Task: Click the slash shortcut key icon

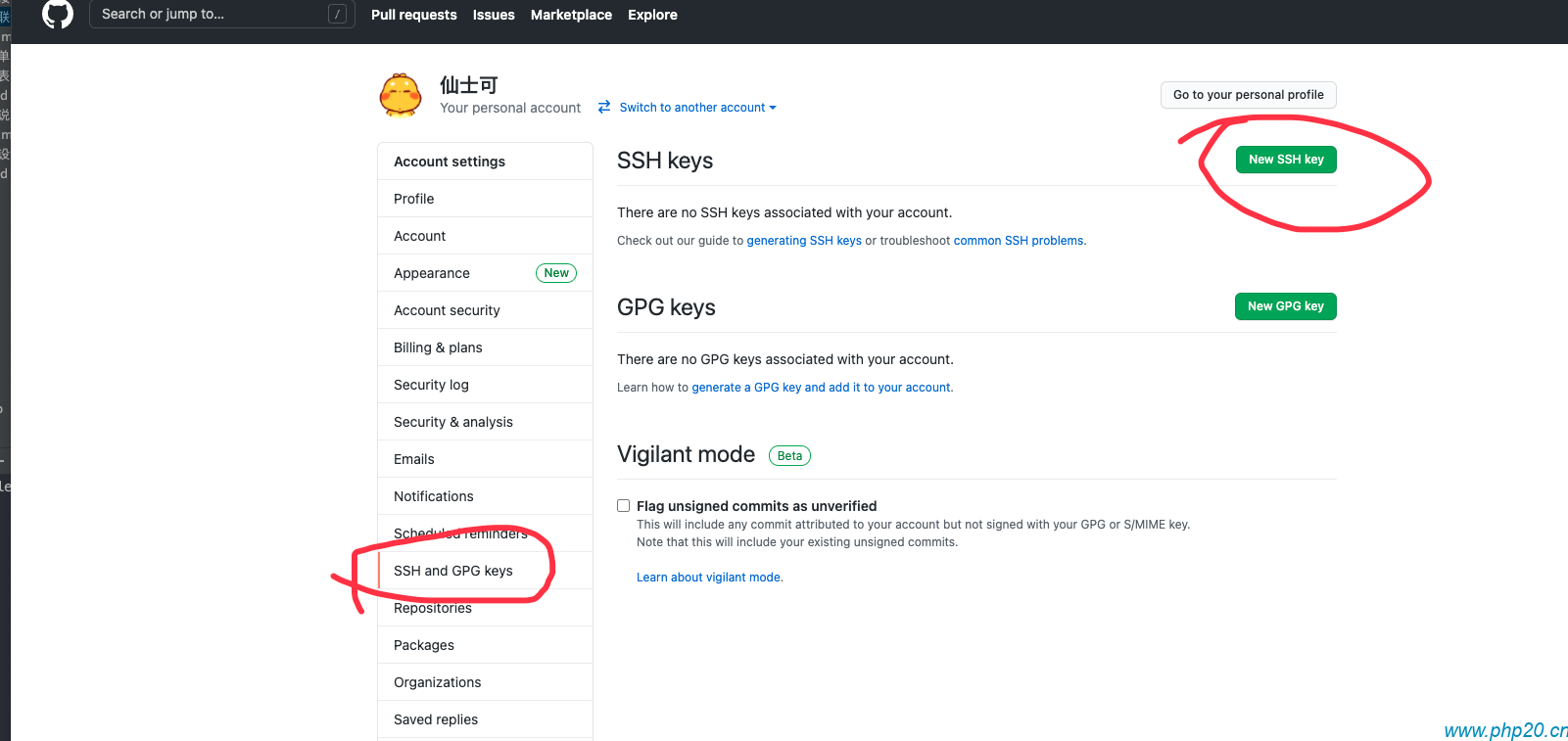Action: (x=338, y=14)
